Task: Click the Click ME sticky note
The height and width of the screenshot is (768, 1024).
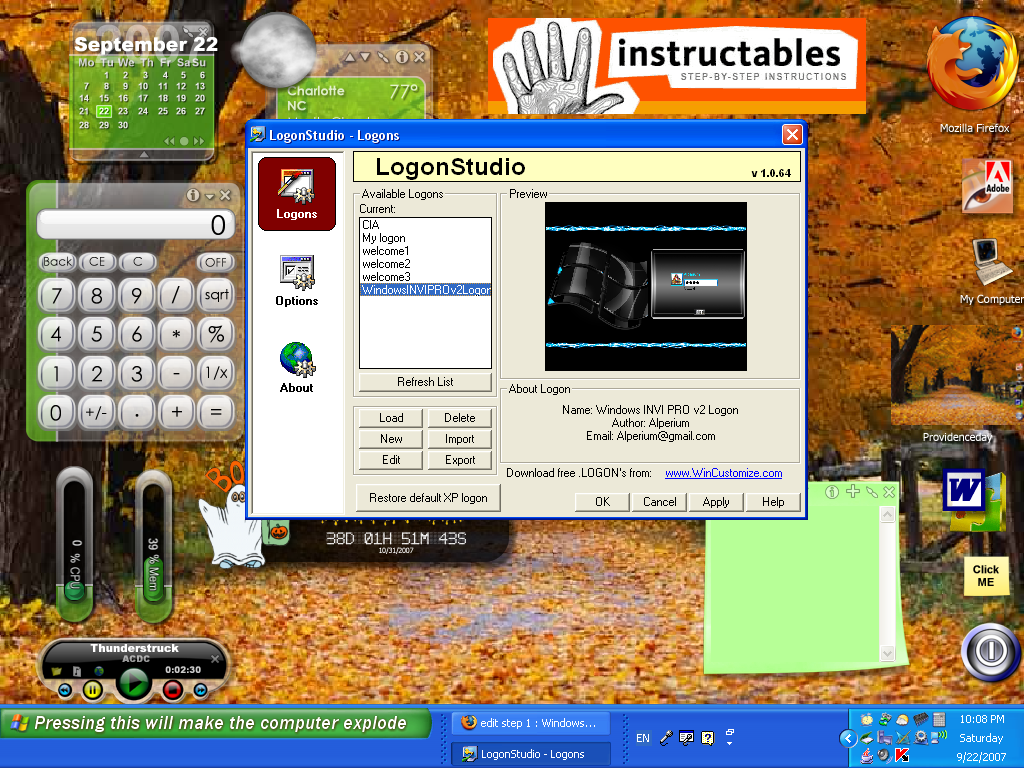Action: point(985,575)
